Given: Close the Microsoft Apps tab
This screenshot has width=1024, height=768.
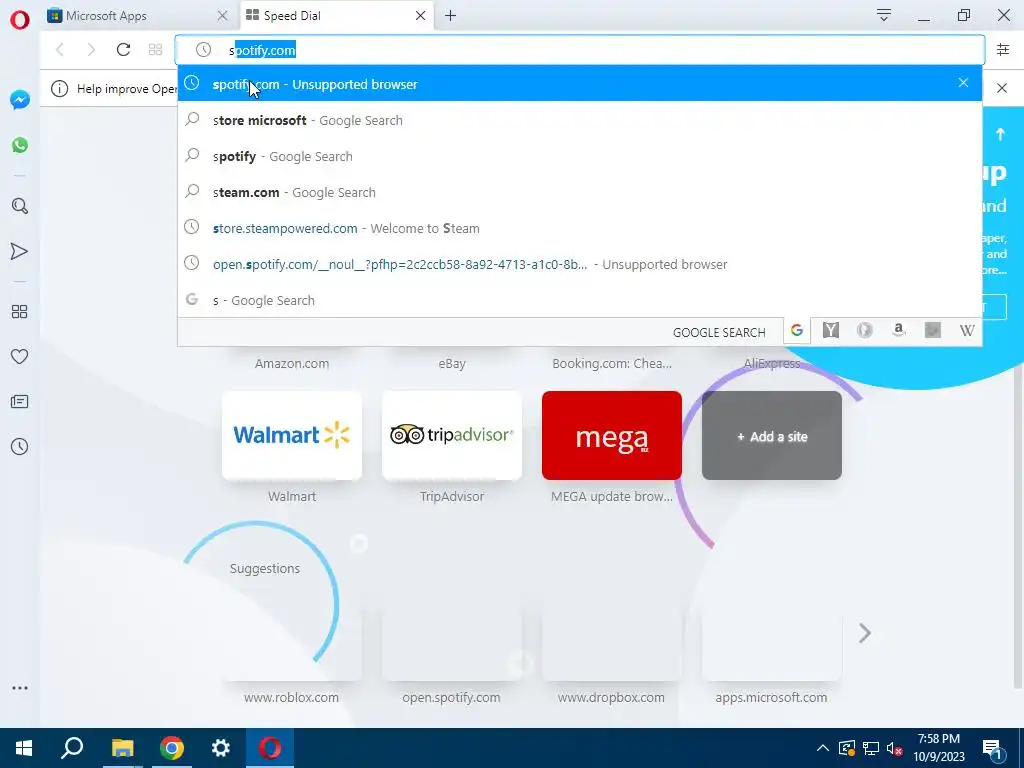Looking at the screenshot, I should click(223, 16).
